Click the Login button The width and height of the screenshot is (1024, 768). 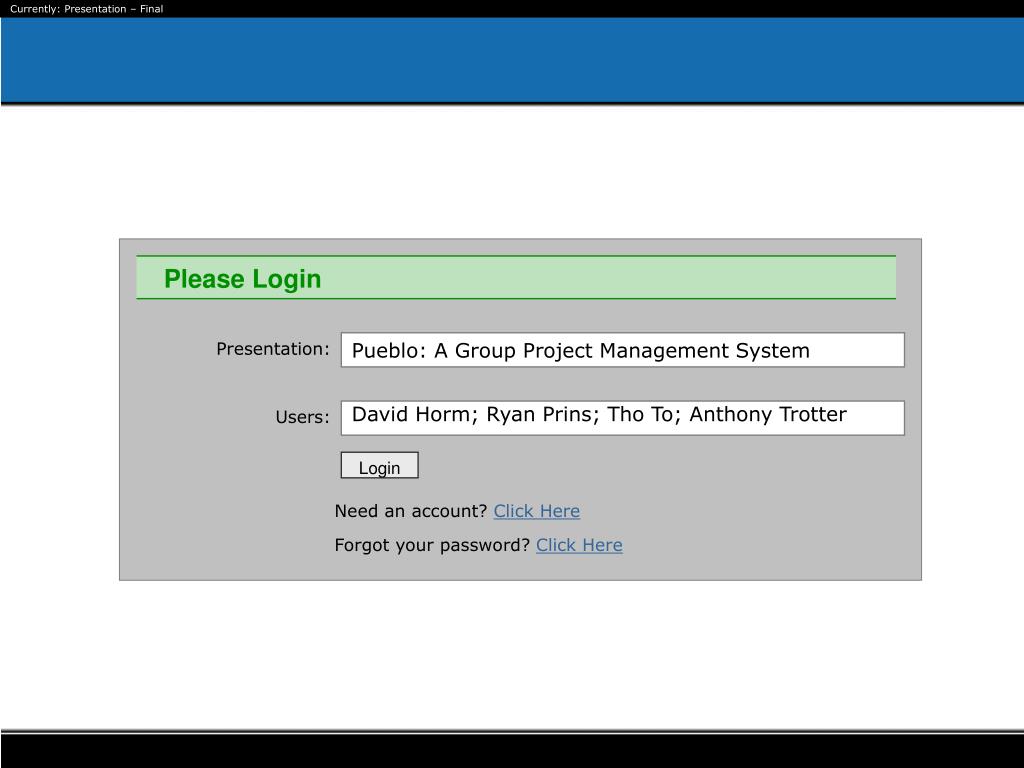pos(379,466)
